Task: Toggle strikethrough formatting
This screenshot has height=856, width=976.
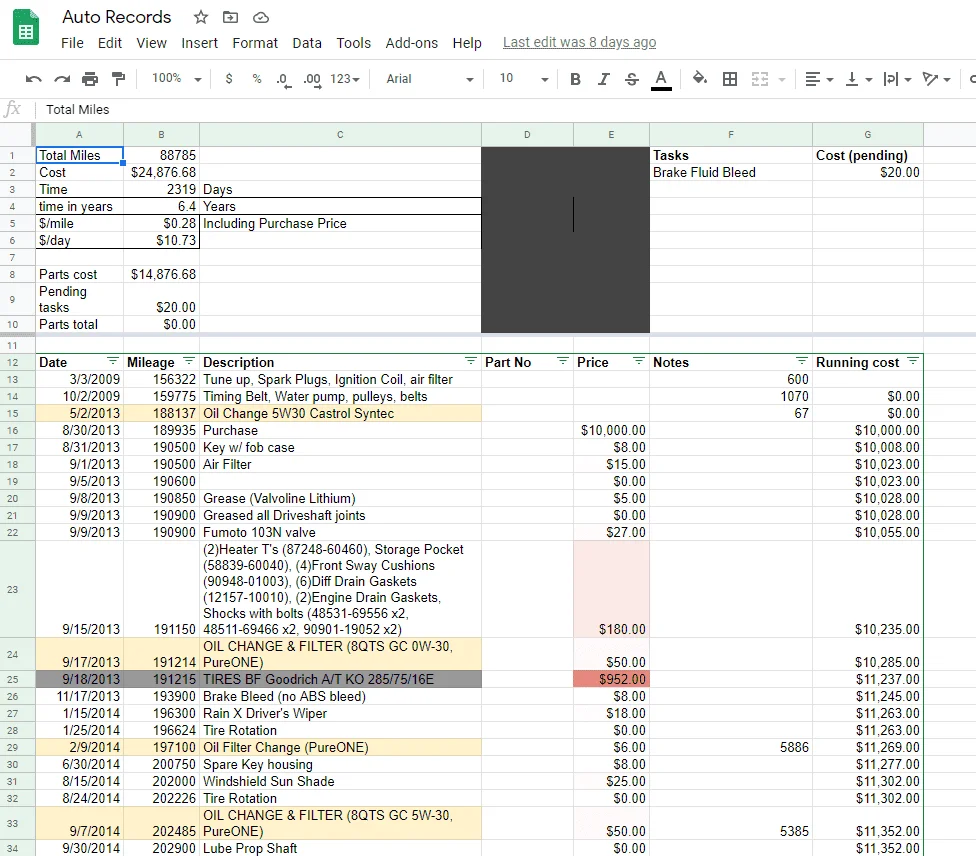Action: pos(631,79)
